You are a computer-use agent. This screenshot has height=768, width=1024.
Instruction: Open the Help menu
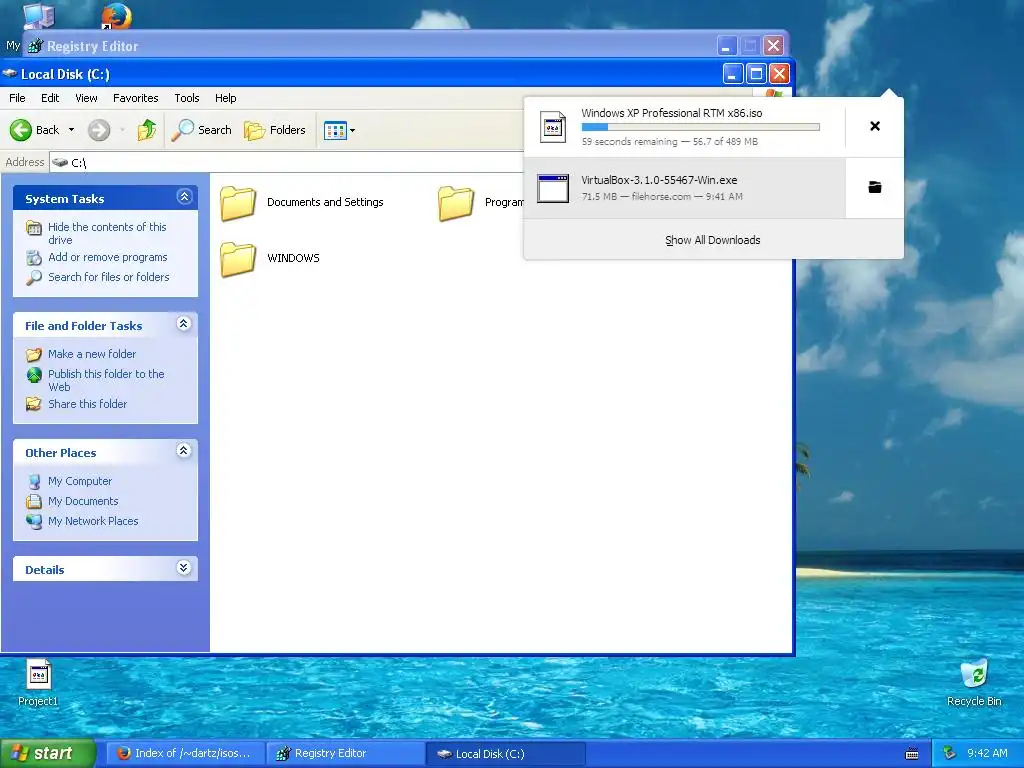tap(226, 98)
